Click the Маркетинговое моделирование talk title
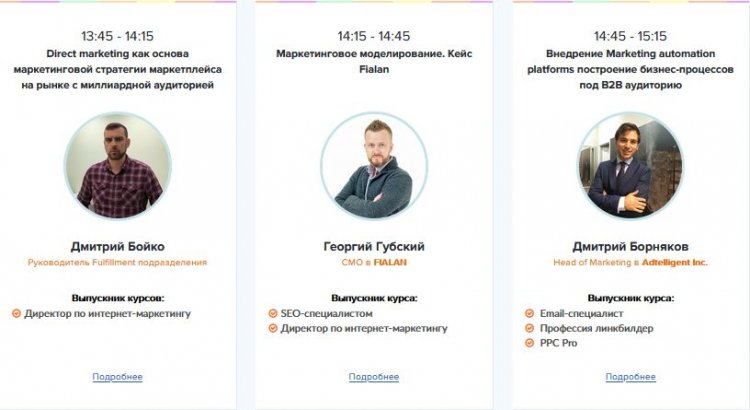Viewport: 750px width, 410px height. coord(374,61)
